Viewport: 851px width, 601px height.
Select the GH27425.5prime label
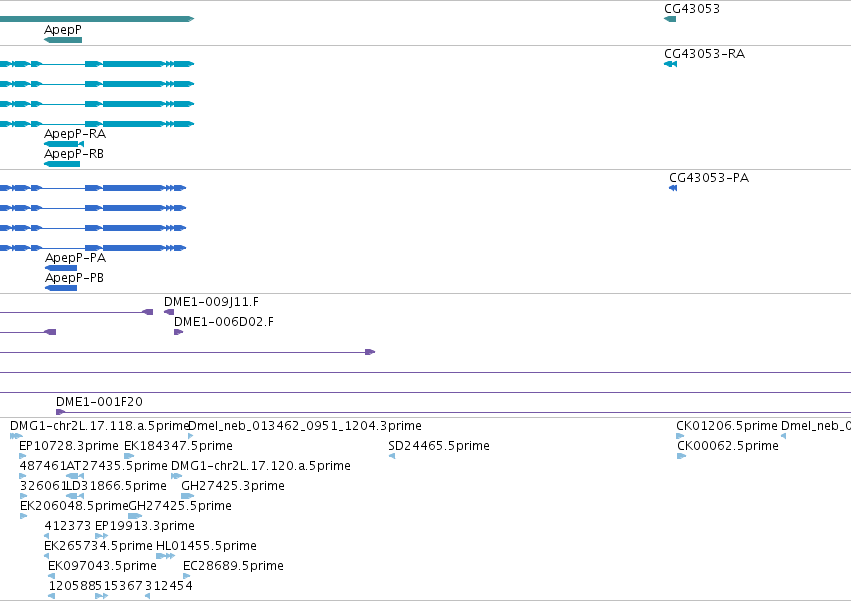coord(180,506)
